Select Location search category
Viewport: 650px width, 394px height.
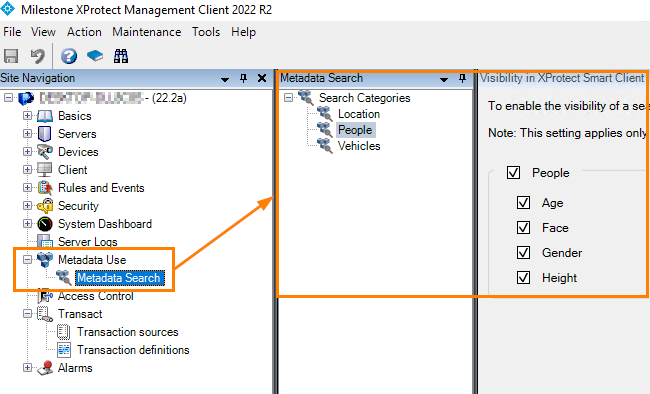click(x=359, y=114)
